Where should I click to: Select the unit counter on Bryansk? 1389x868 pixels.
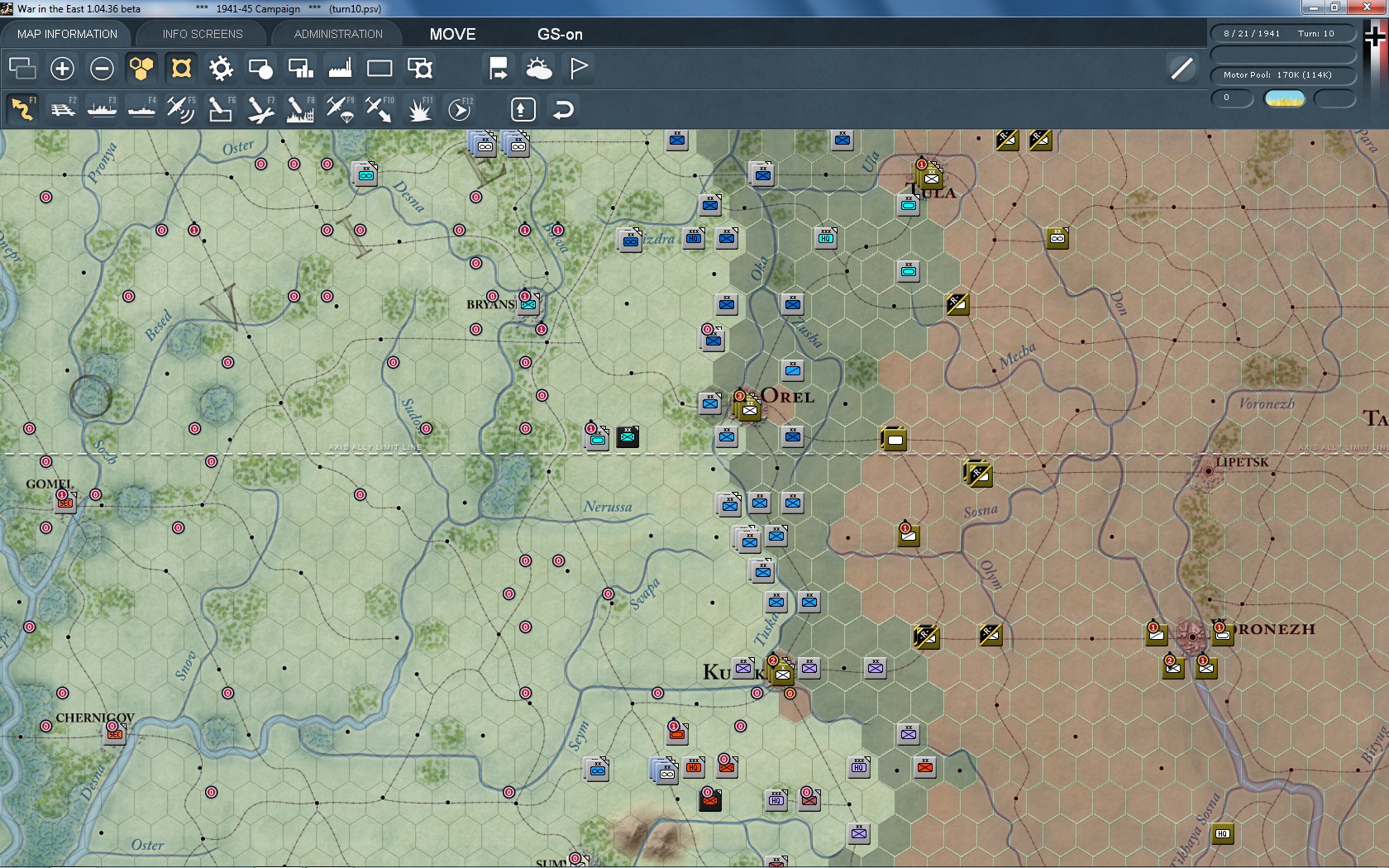point(528,304)
